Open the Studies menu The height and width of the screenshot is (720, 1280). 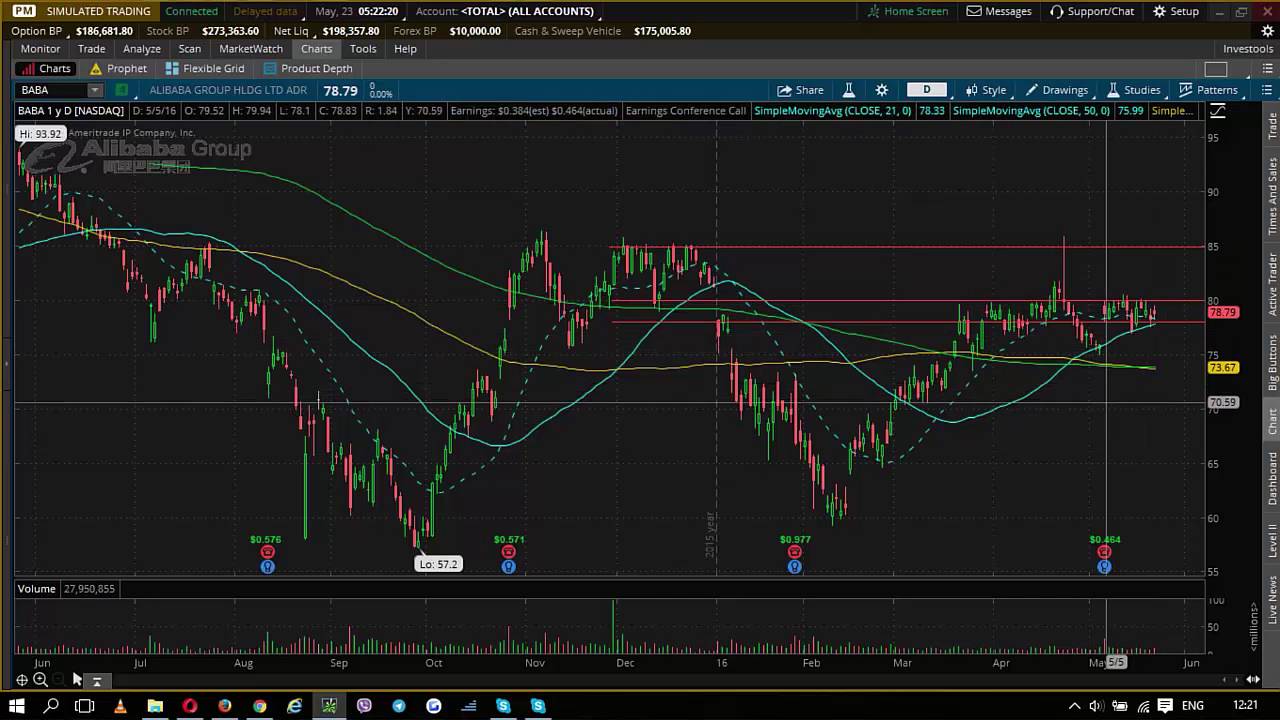pyautogui.click(x=1133, y=90)
